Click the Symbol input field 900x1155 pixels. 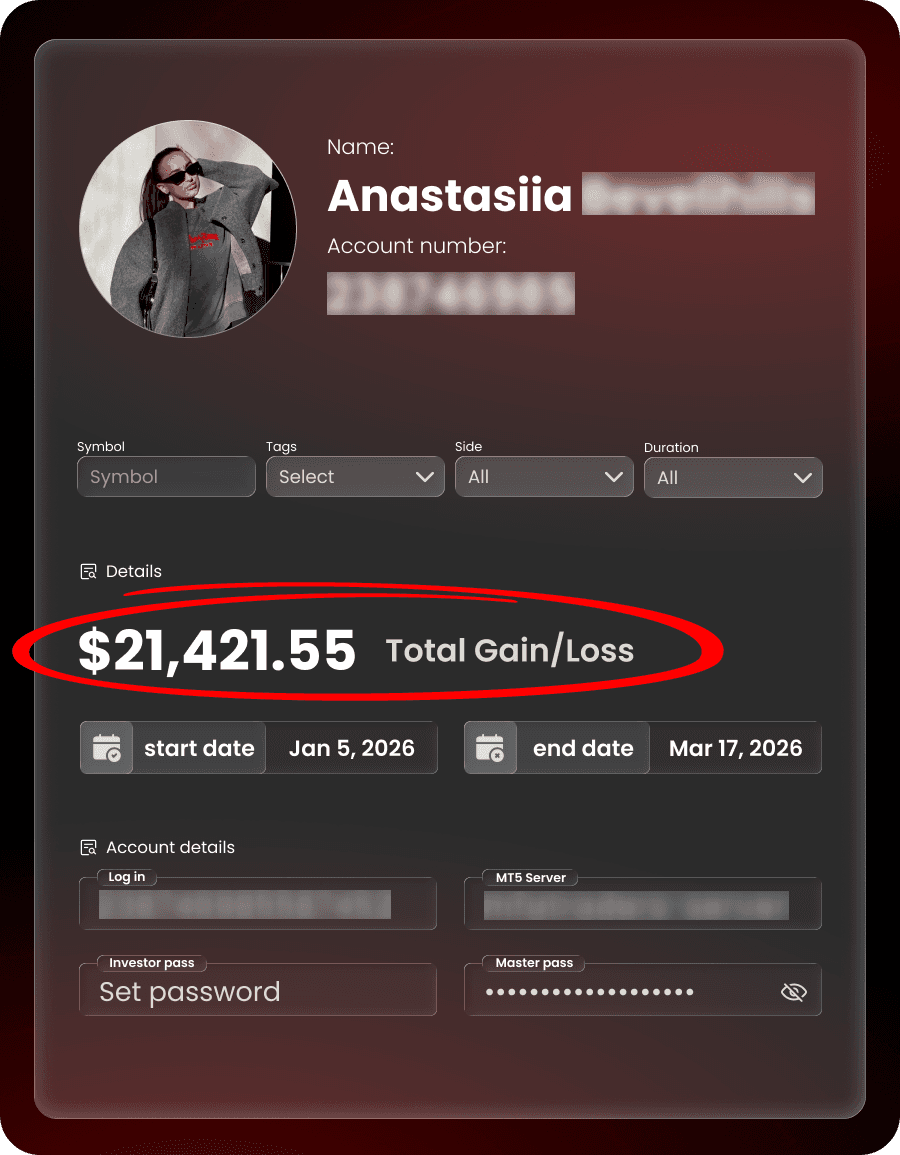coord(166,477)
